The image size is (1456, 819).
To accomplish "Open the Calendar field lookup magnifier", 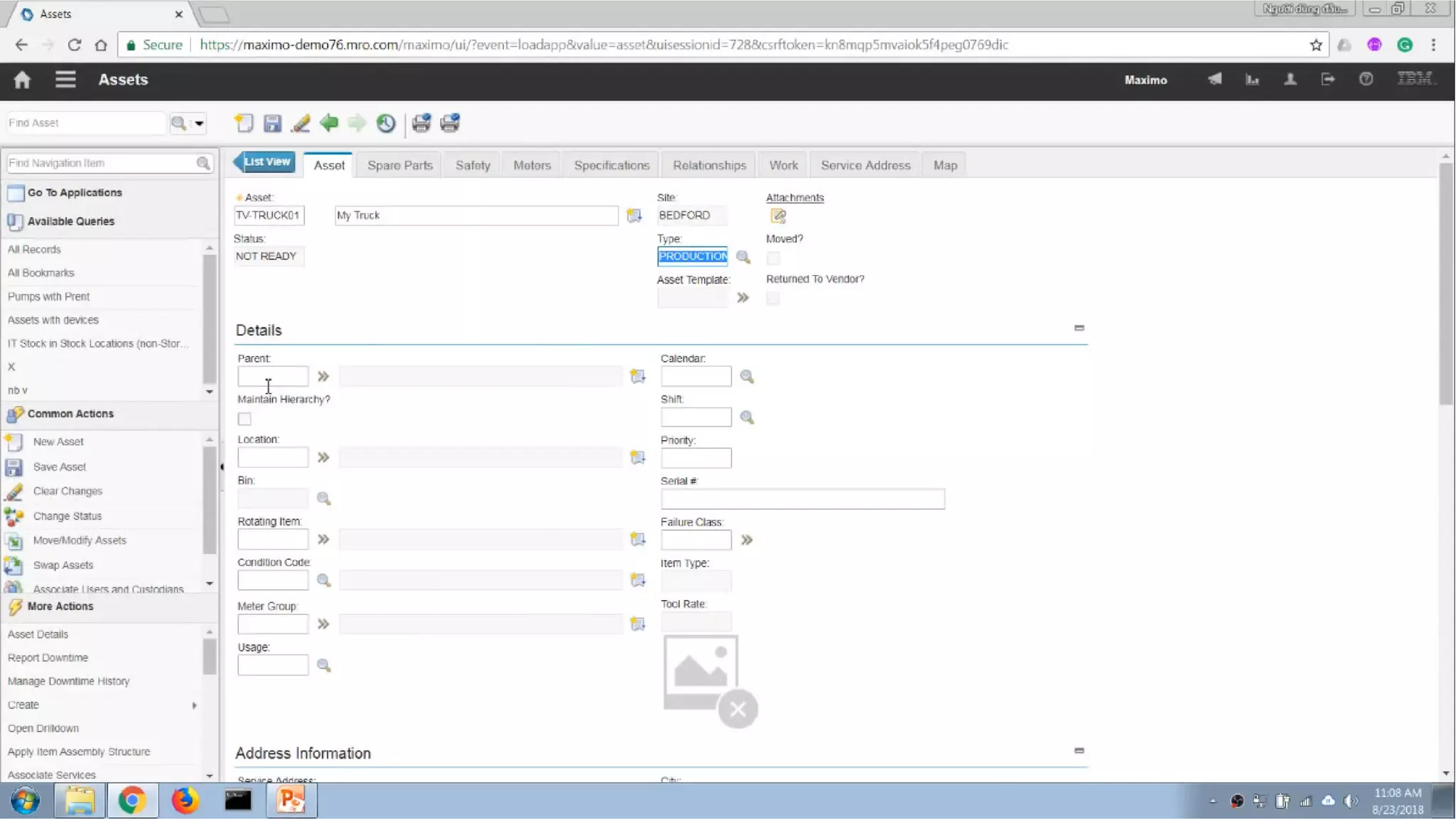I will point(746,376).
